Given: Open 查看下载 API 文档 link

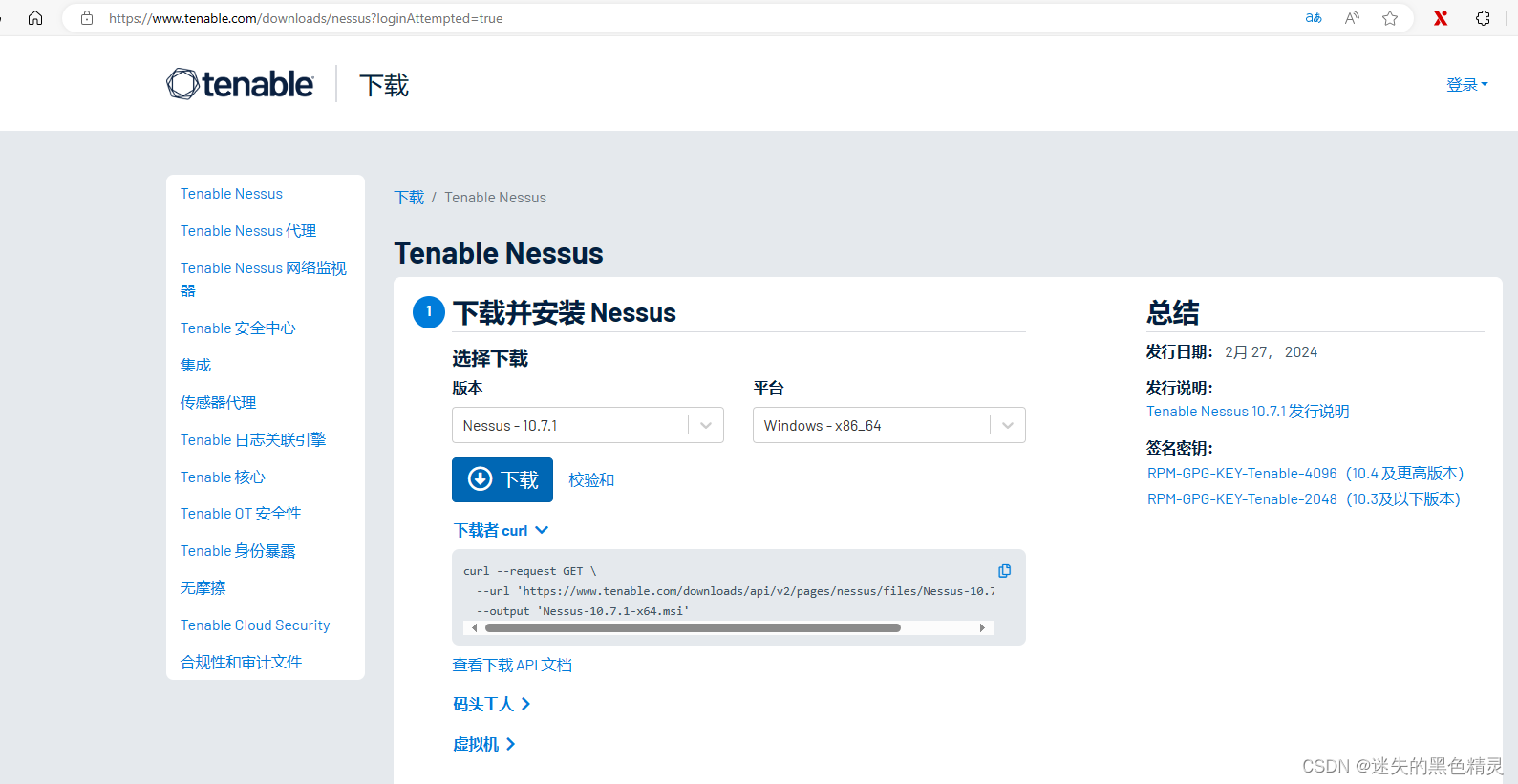Looking at the screenshot, I should 512,665.
